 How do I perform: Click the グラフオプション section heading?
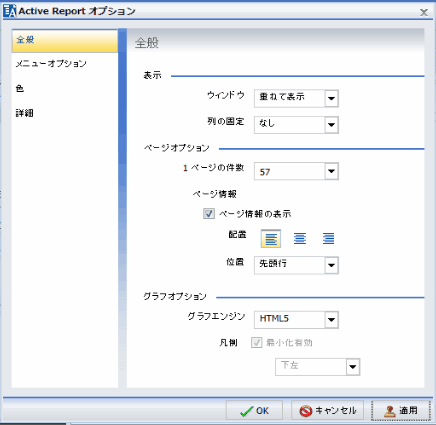click(x=175, y=296)
